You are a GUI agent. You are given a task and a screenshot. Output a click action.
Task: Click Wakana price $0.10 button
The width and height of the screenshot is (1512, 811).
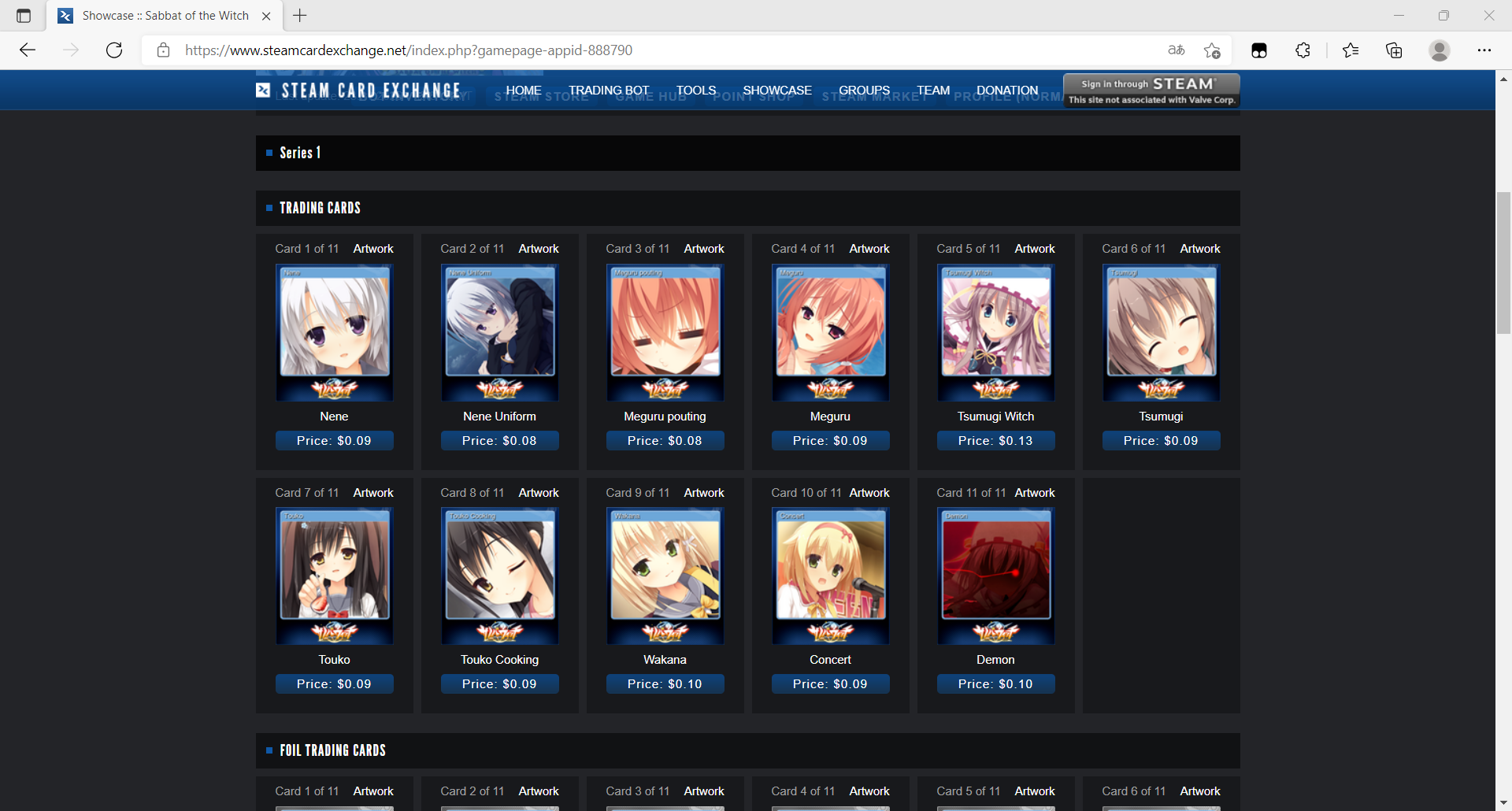(665, 684)
